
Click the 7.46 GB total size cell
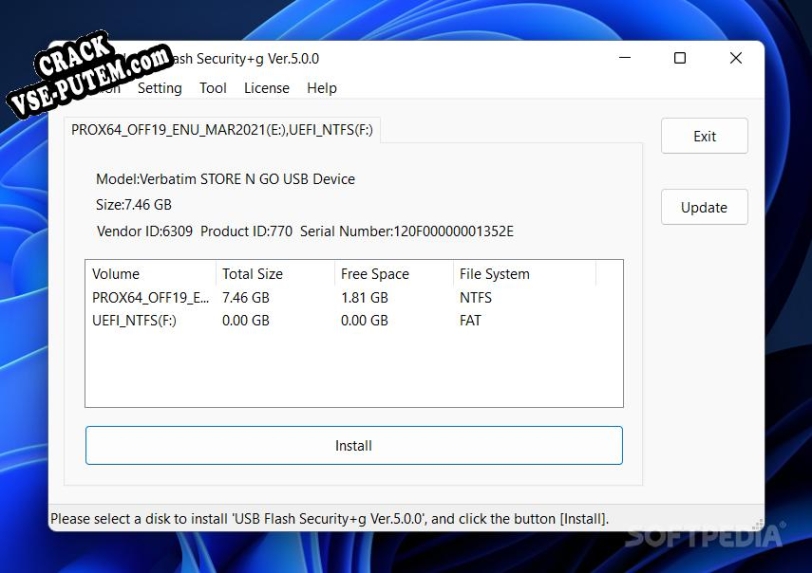[246, 297]
